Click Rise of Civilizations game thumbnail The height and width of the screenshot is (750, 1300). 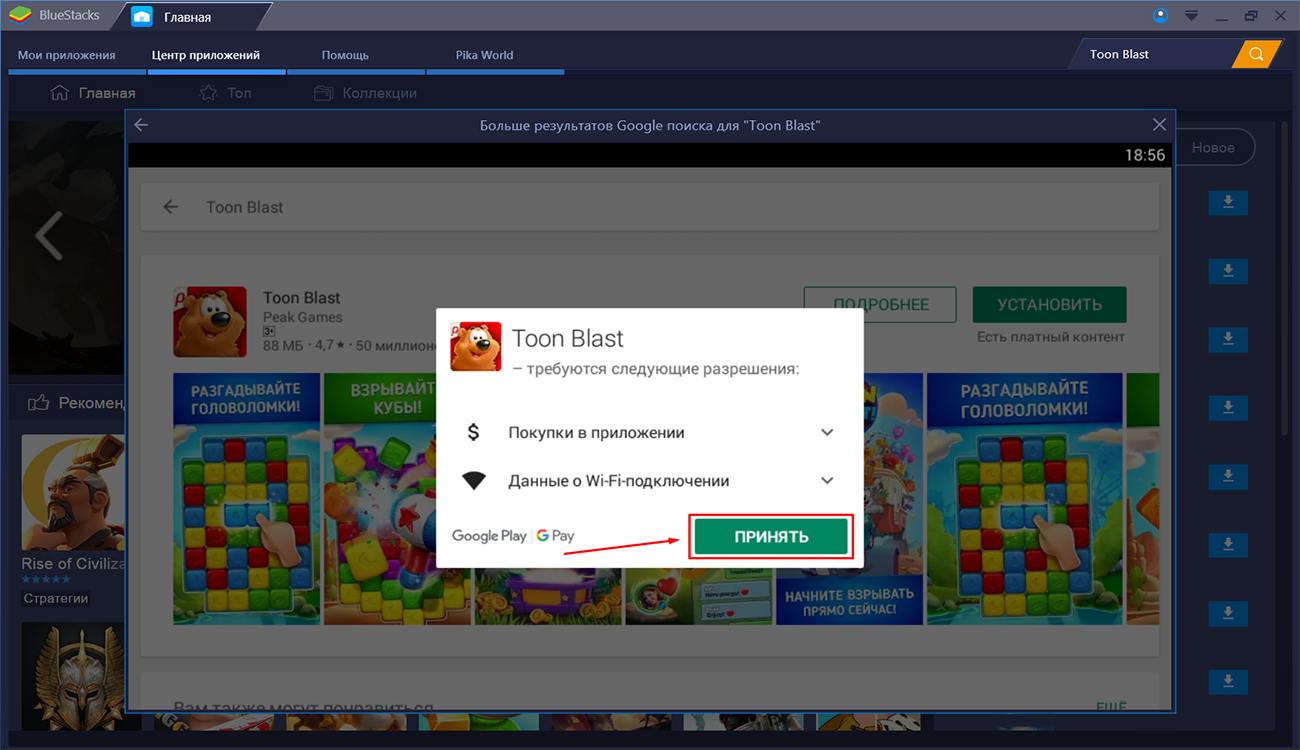pyautogui.click(x=73, y=492)
